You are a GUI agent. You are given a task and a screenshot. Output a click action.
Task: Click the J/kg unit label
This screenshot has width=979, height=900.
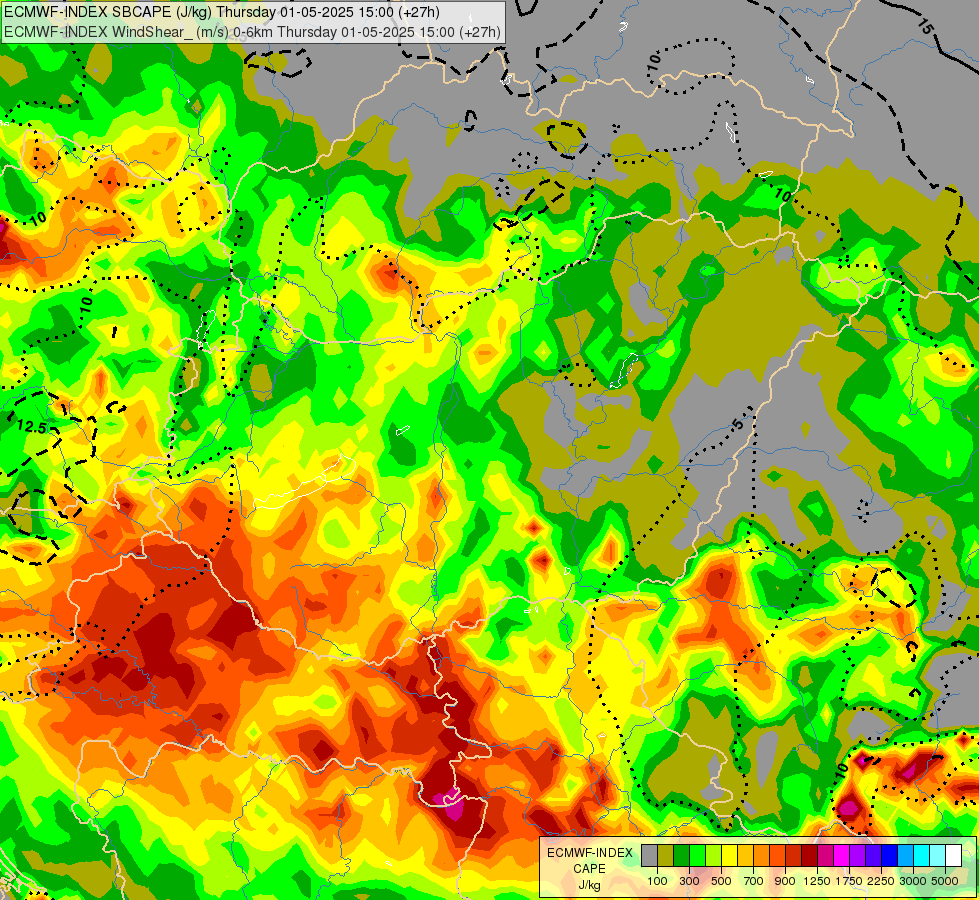click(589, 885)
